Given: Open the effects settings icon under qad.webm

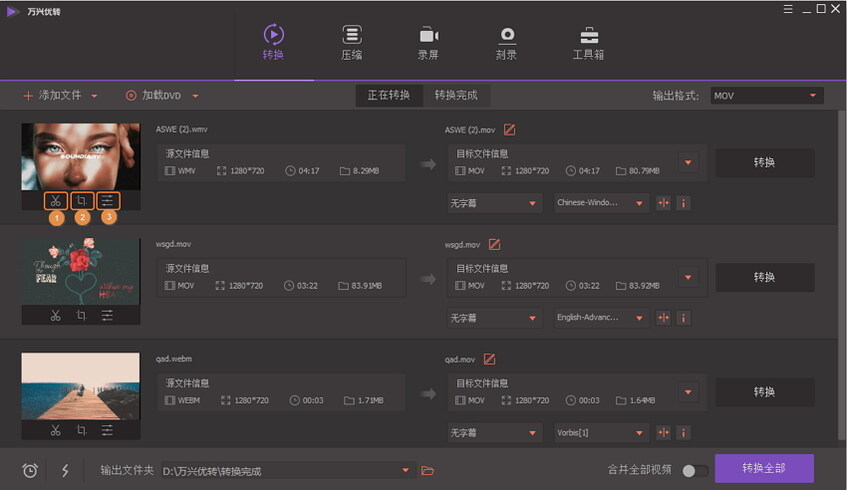Looking at the screenshot, I should pos(107,431).
